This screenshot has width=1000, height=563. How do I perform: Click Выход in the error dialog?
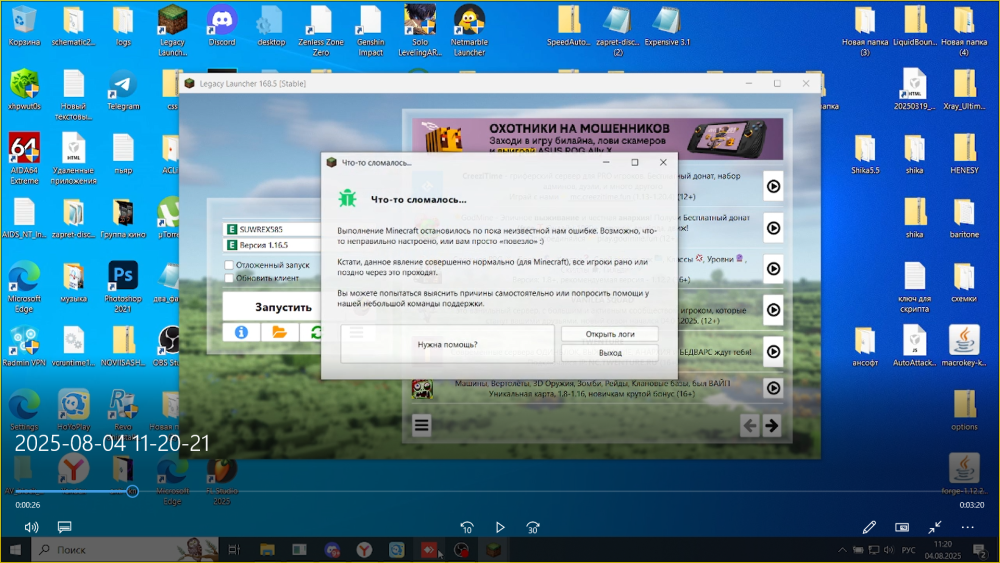tap(610, 353)
